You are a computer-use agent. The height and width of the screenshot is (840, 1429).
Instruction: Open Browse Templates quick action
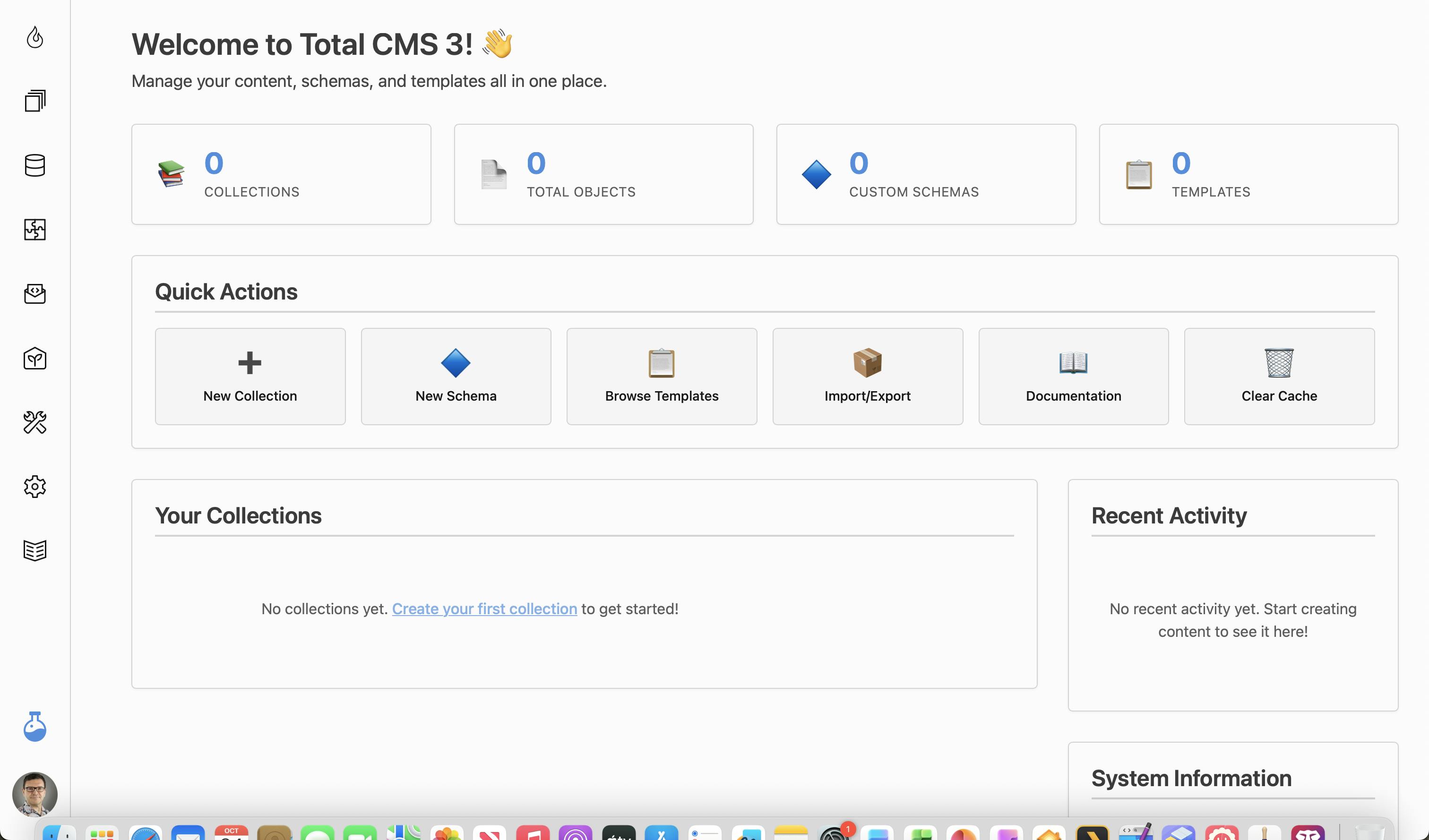pos(661,377)
